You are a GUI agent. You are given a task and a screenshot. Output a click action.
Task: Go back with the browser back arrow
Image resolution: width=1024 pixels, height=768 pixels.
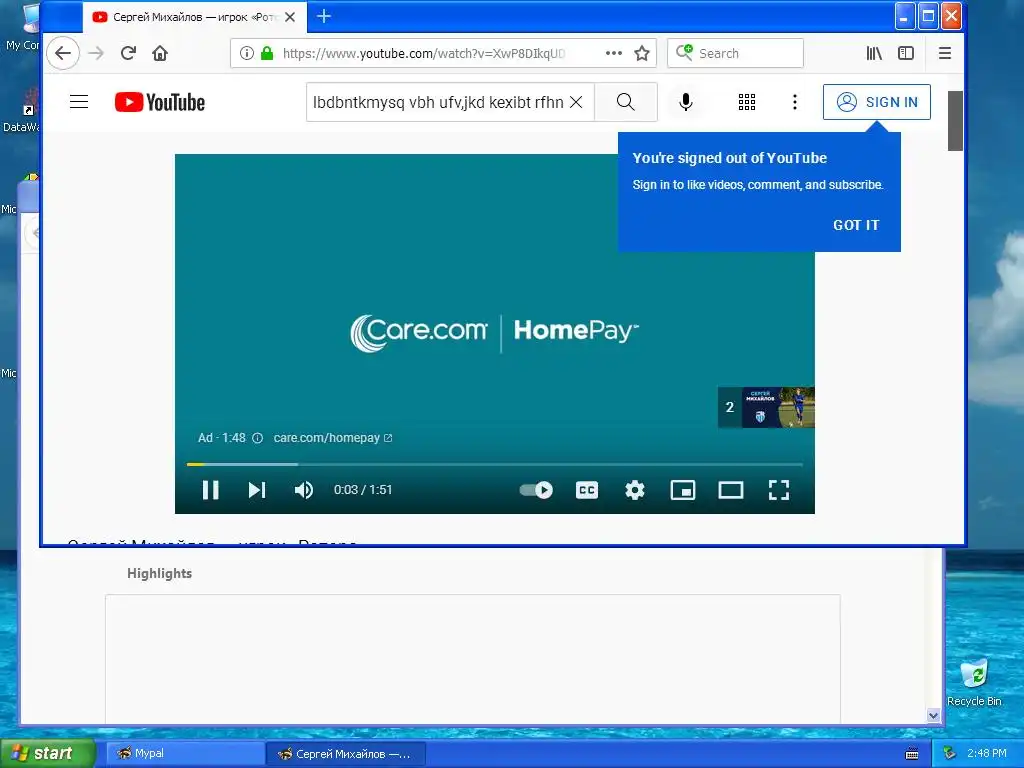coord(63,54)
